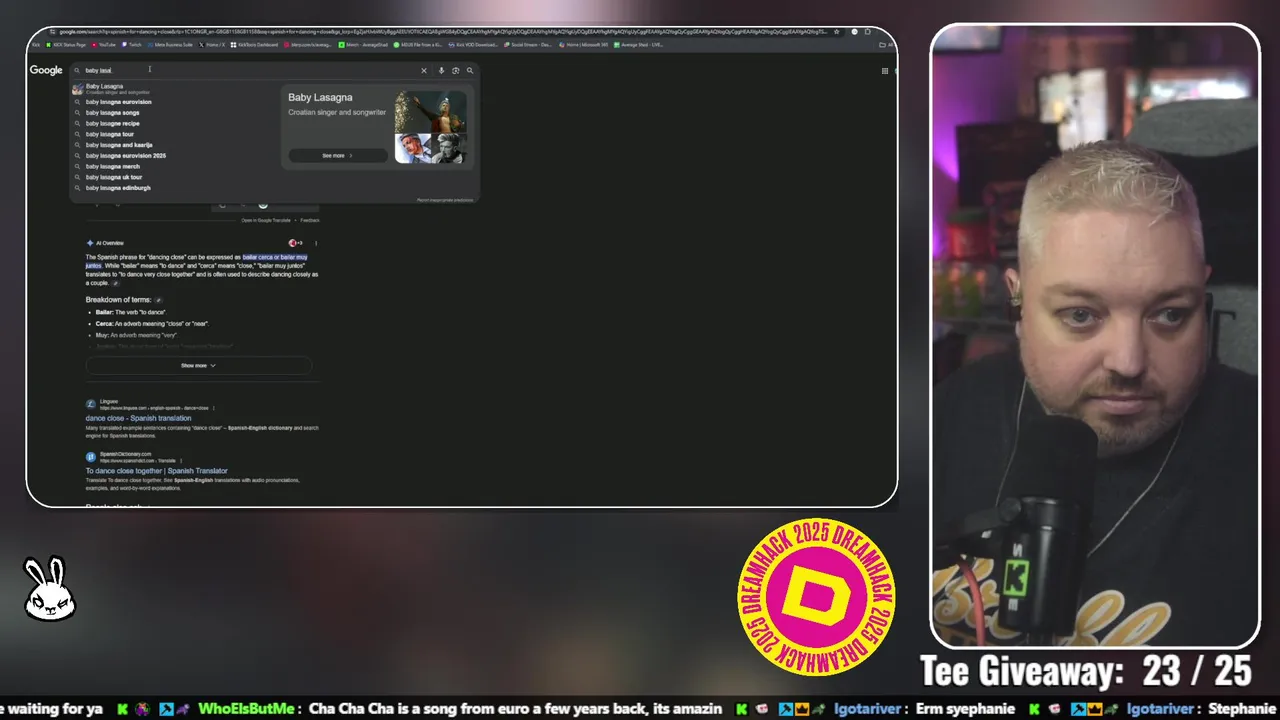Image resolution: width=1280 pixels, height=720 pixels.
Task: Open Merch - AverageShad bookmark
Action: pyautogui.click(x=363, y=45)
